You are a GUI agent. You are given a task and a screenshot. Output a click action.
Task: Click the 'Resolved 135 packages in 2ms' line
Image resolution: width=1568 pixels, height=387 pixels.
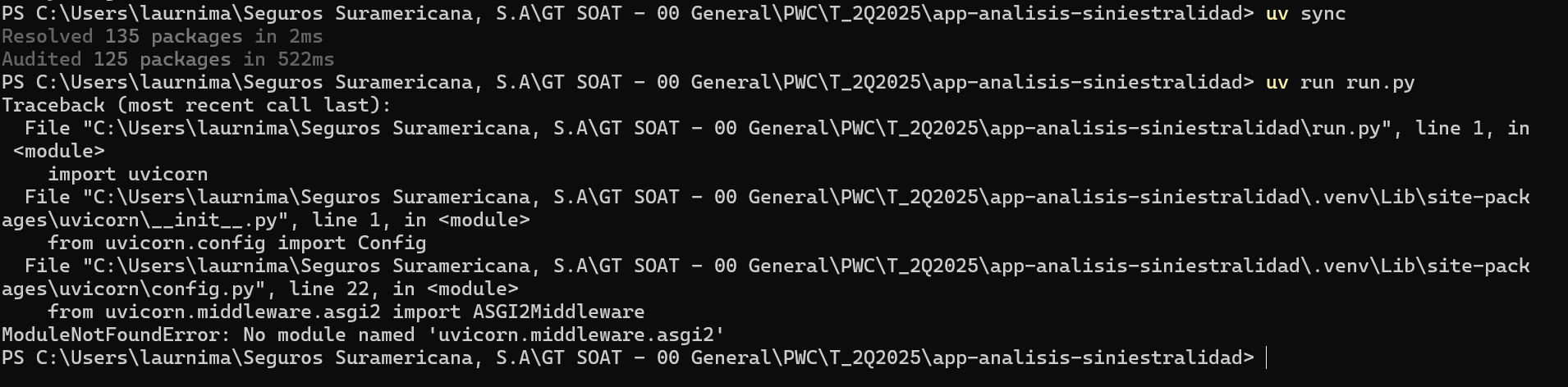(163, 36)
